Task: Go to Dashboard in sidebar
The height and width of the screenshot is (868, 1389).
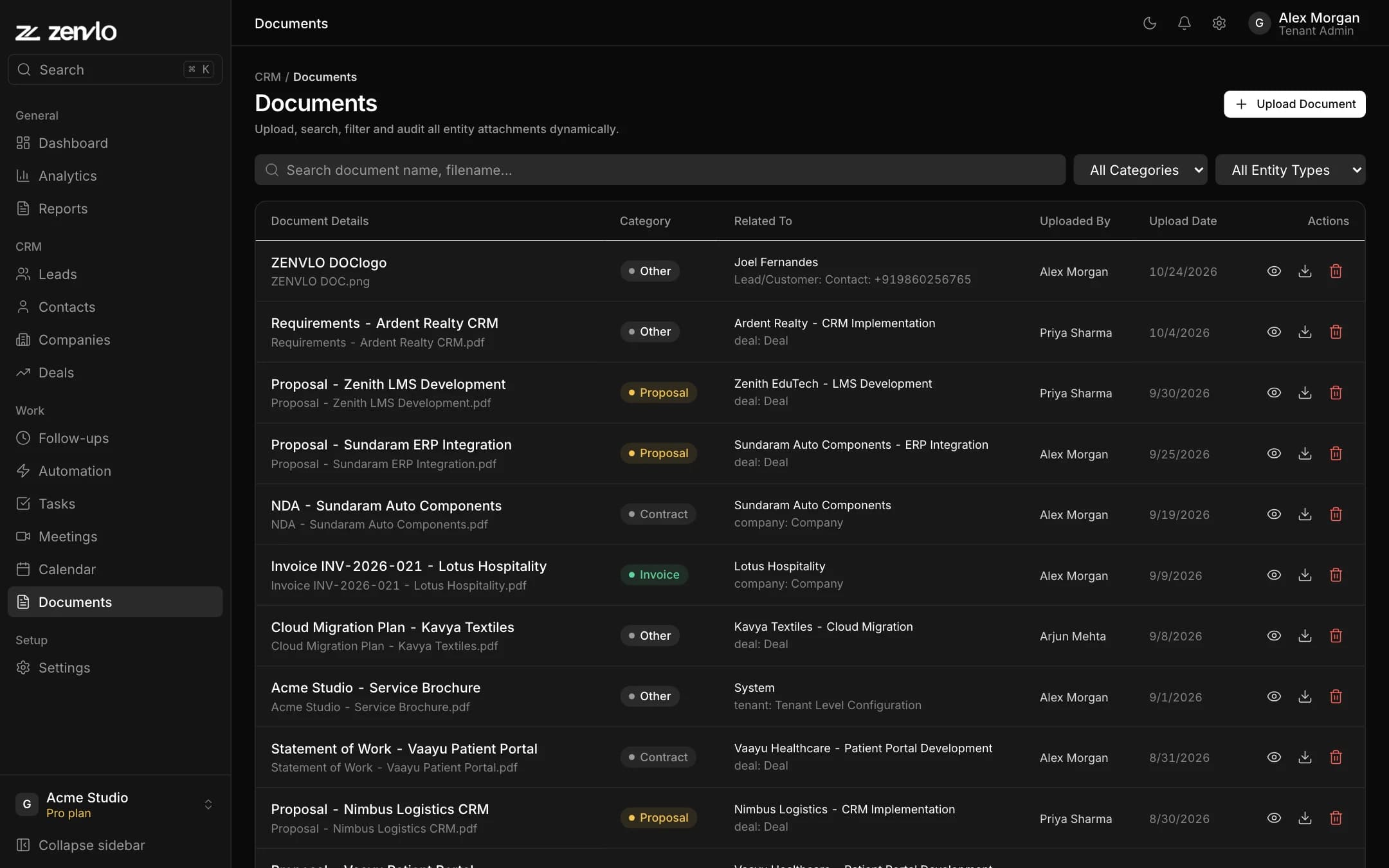Action: click(115, 143)
